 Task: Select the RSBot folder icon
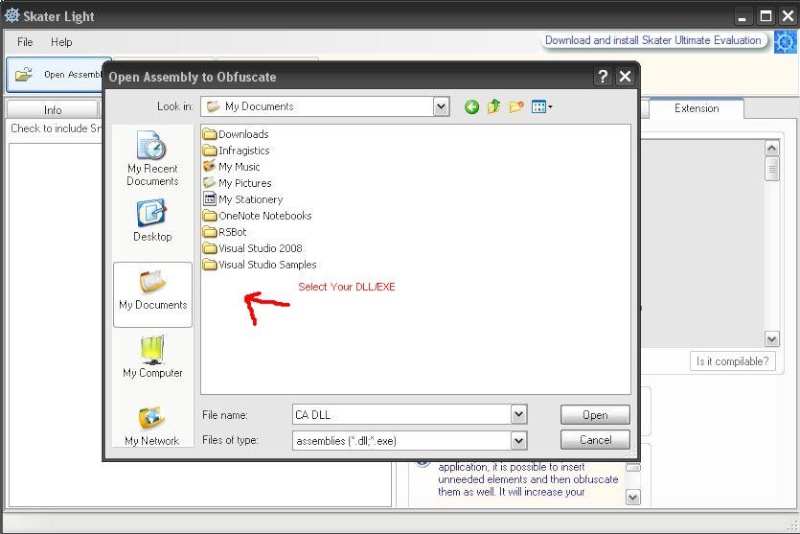pos(210,232)
